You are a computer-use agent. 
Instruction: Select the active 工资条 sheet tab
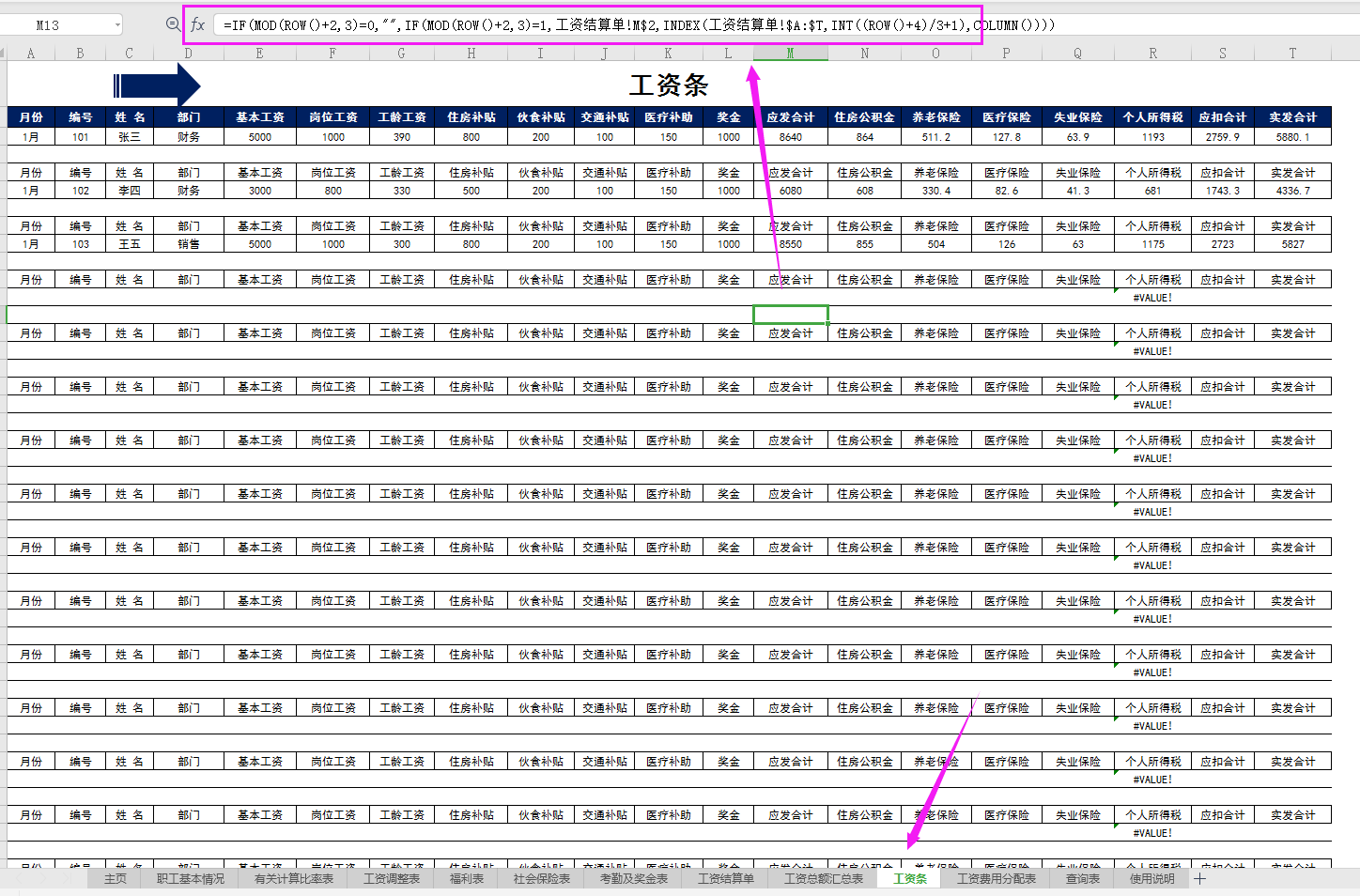pyautogui.click(x=910, y=879)
